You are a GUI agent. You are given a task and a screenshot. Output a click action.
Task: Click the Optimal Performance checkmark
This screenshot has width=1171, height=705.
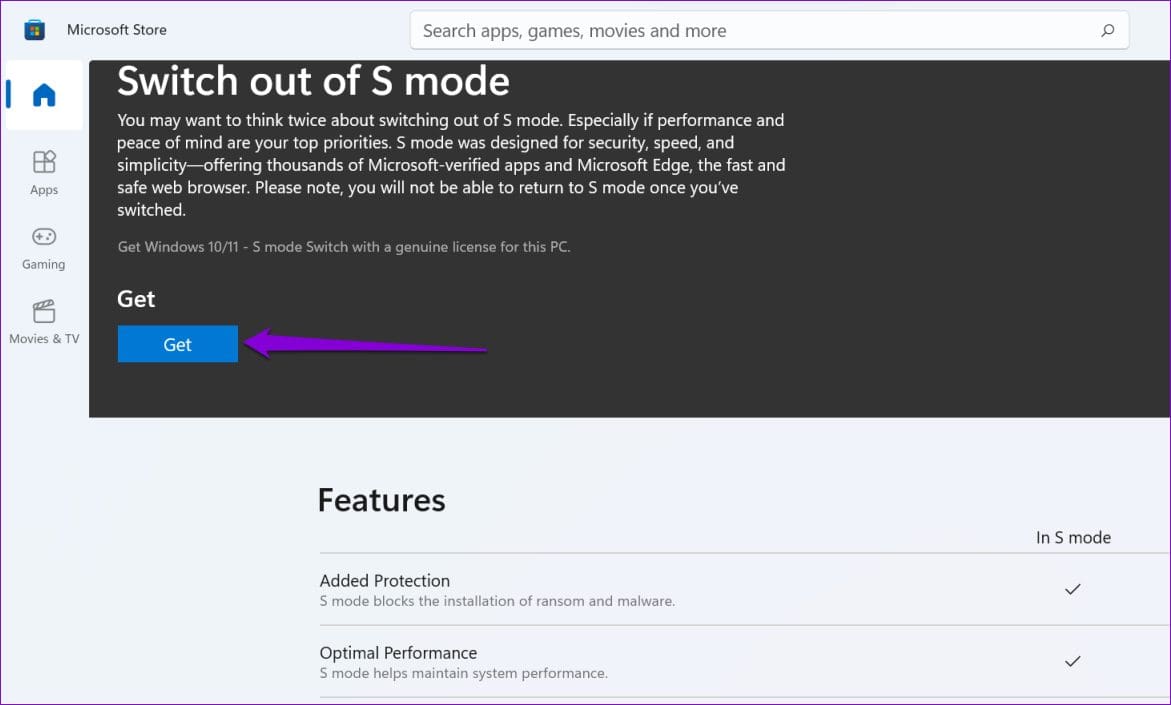[1072, 661]
